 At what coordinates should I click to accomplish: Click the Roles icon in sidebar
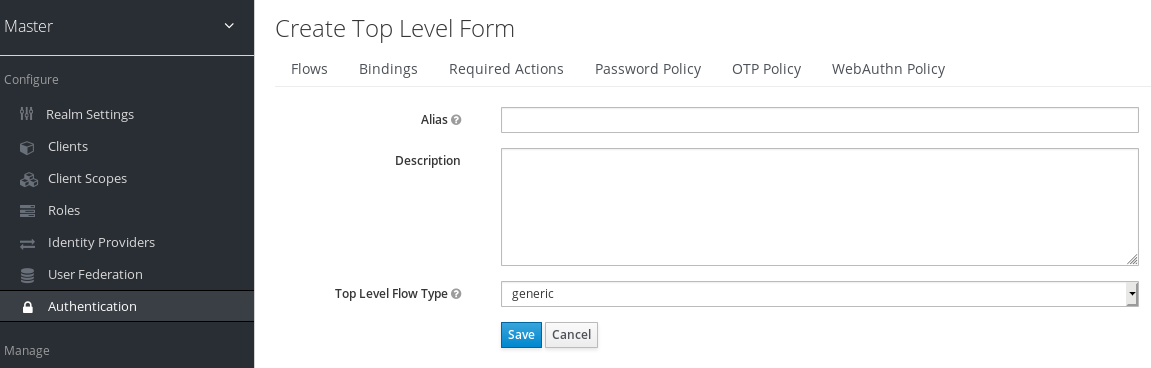point(27,212)
